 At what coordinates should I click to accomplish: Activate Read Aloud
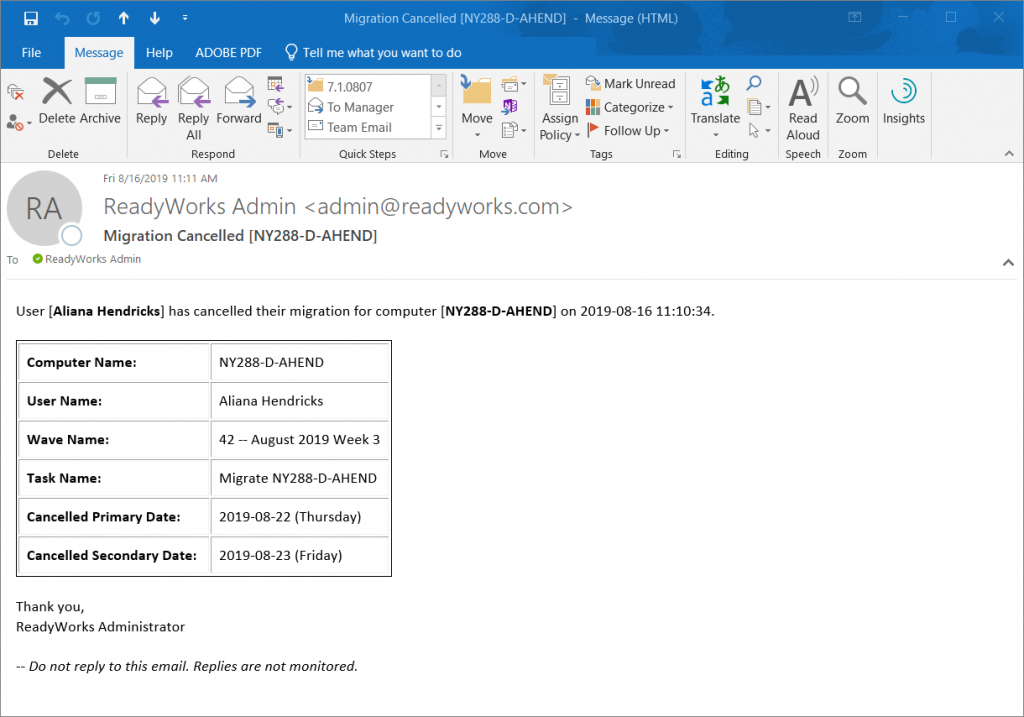pos(803,104)
